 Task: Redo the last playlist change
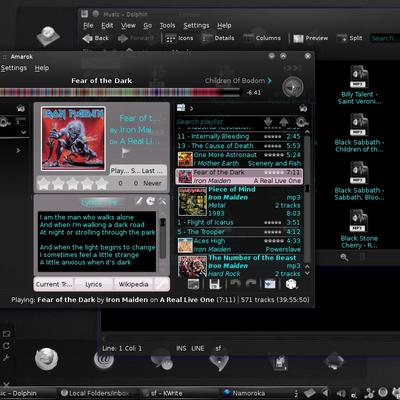point(251,284)
